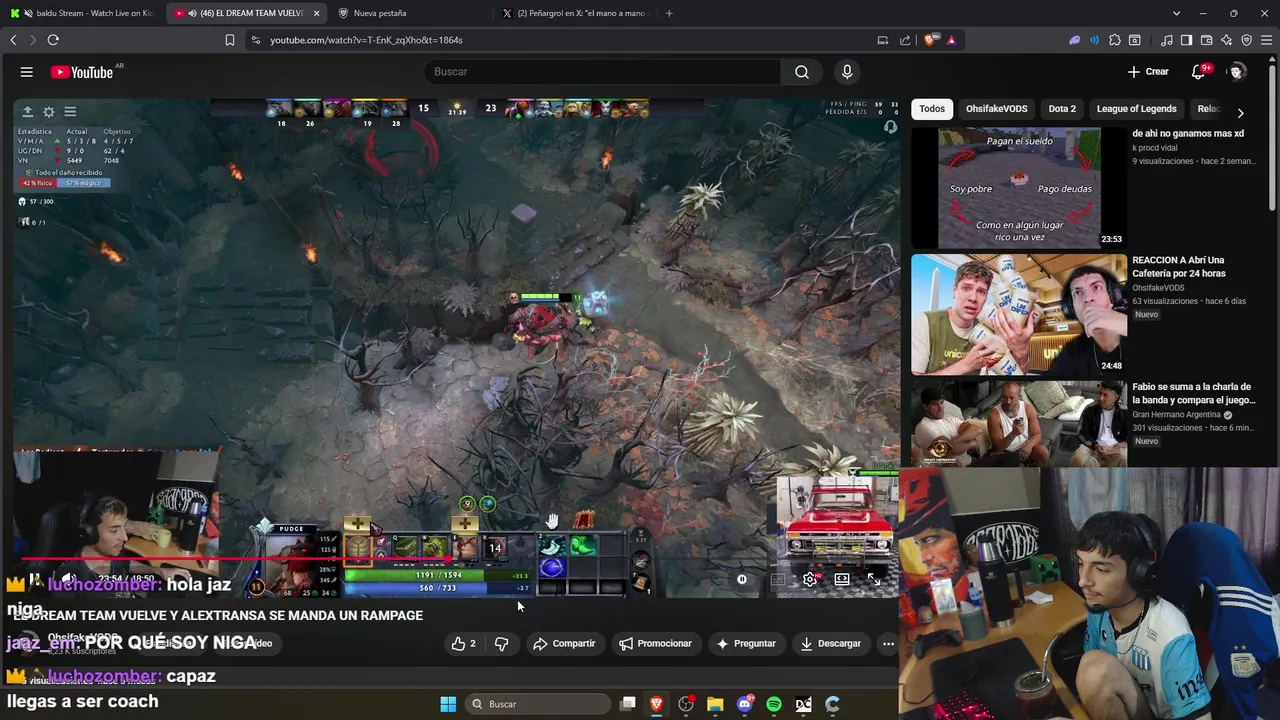Open browser extensions puzzle icon
This screenshot has height=720, width=1280.
pos(1115,40)
